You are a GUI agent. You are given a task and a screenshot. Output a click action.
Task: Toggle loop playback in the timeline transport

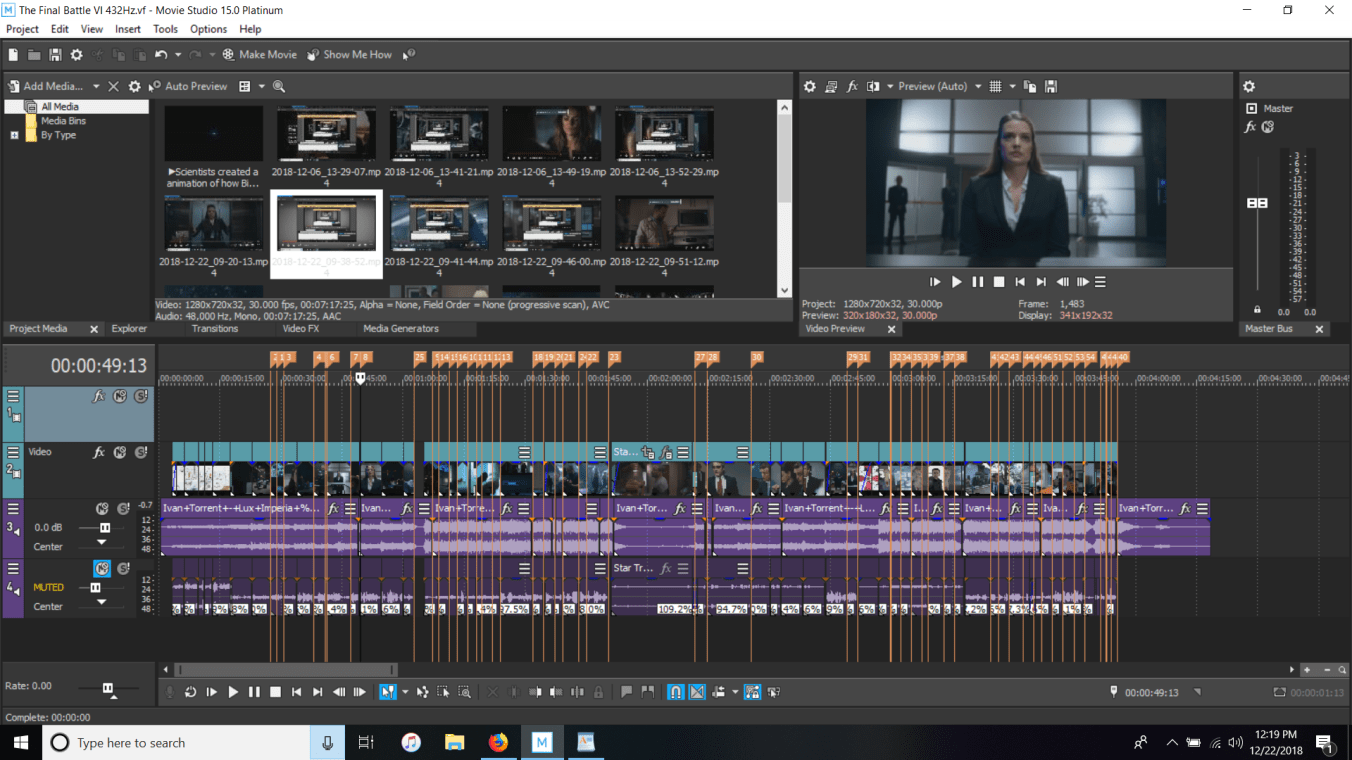pyautogui.click(x=190, y=692)
